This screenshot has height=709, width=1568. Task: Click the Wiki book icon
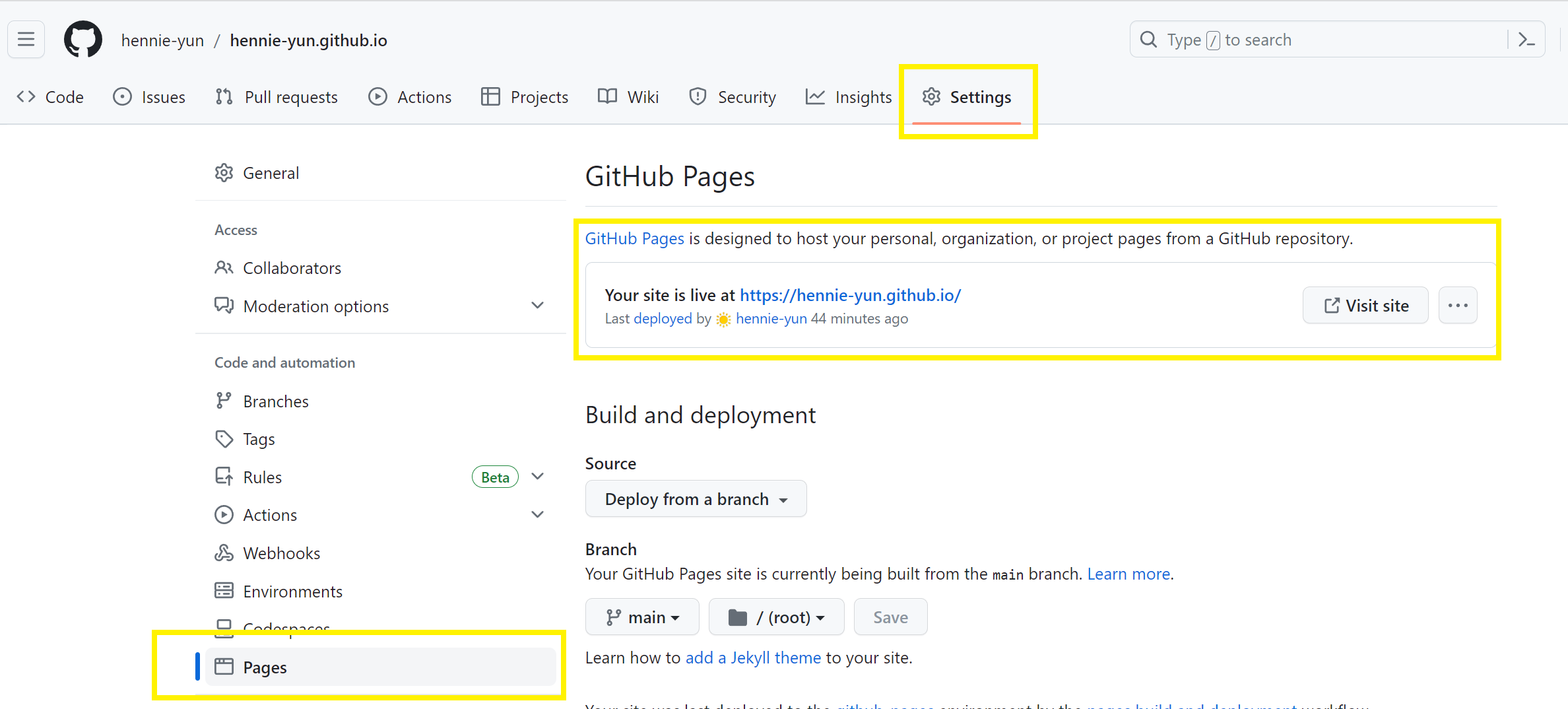coord(607,97)
